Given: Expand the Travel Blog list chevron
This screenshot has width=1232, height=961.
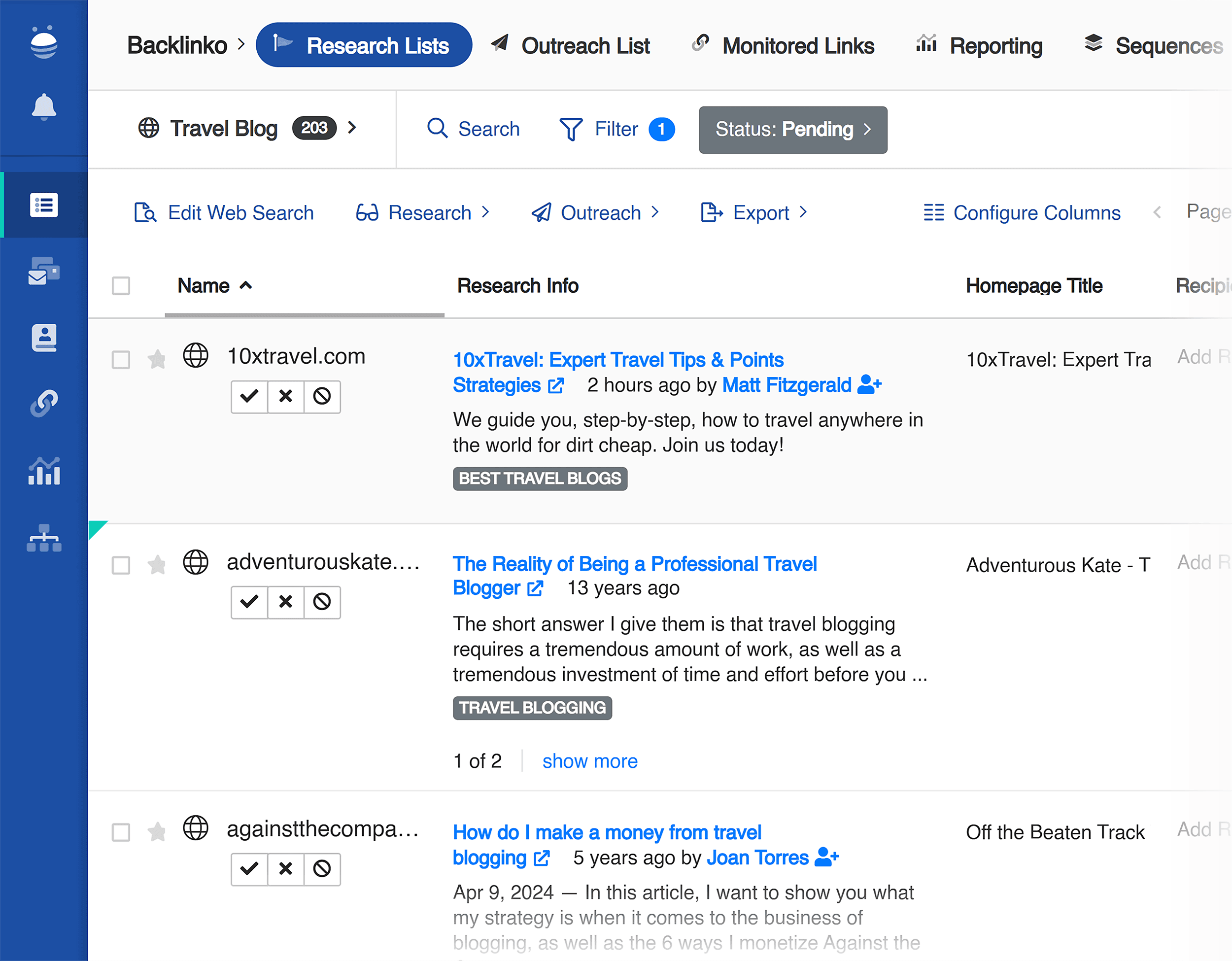Looking at the screenshot, I should point(352,128).
